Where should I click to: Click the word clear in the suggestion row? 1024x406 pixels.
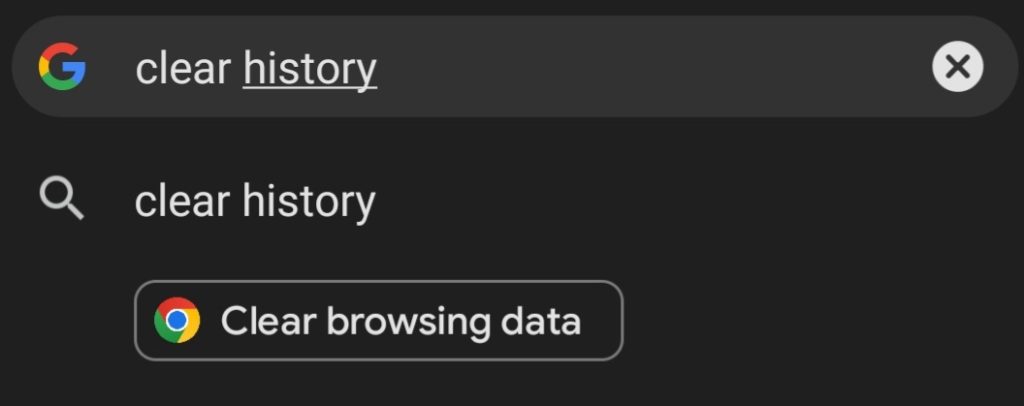coord(183,200)
